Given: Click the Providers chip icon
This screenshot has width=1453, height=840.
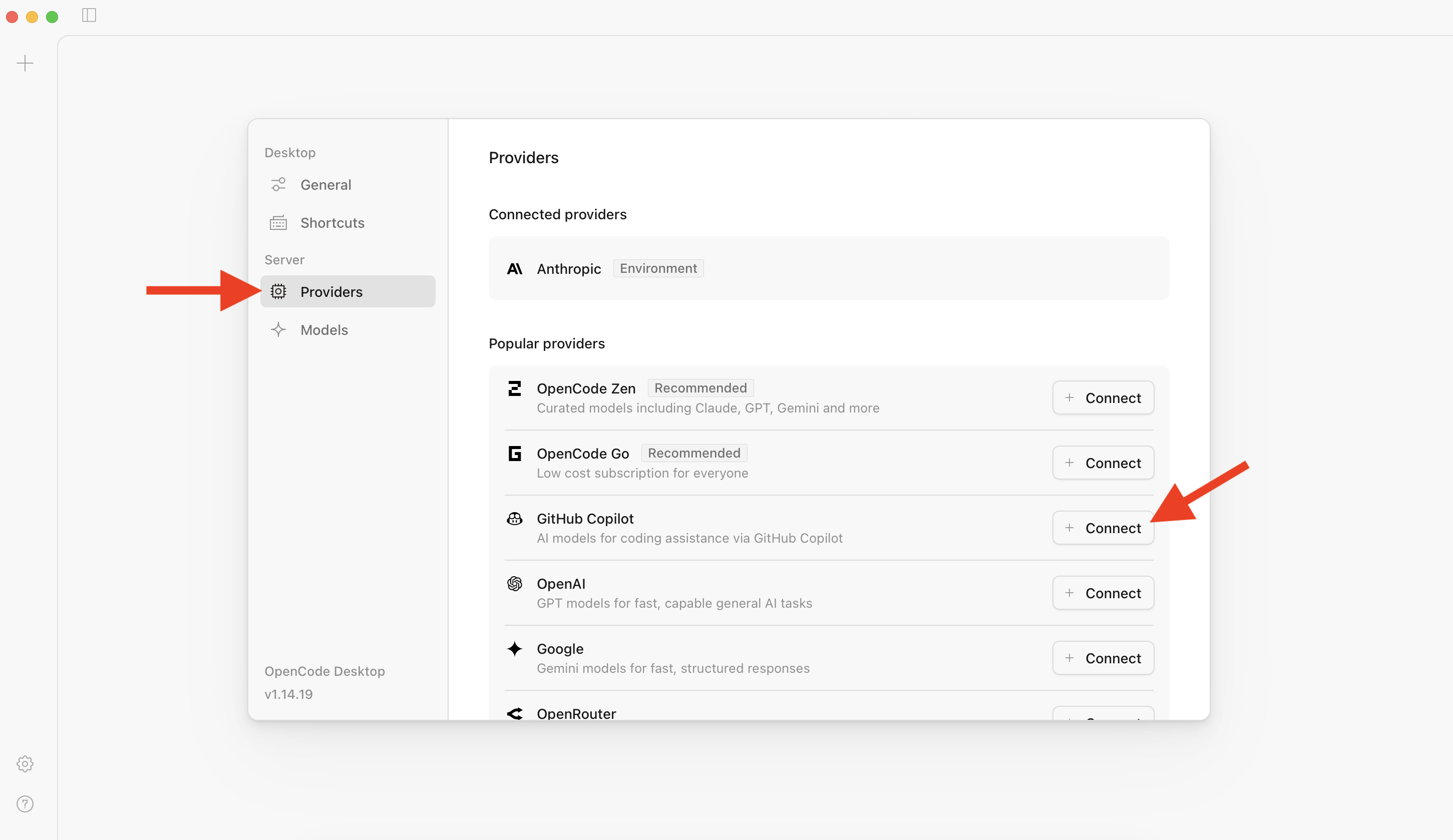Looking at the screenshot, I should tap(278, 292).
